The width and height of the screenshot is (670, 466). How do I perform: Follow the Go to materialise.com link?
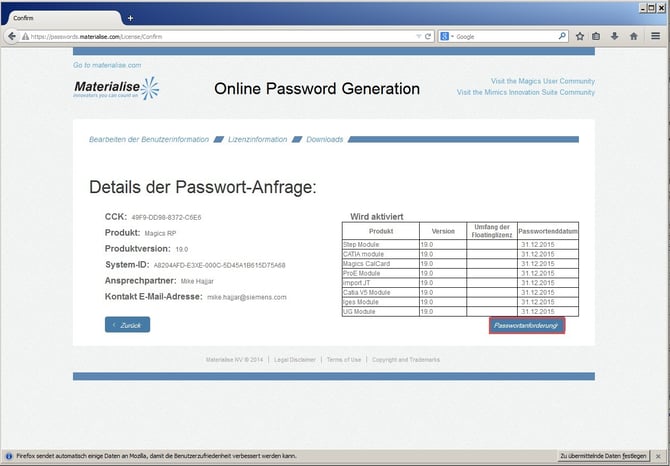[x=107, y=65]
